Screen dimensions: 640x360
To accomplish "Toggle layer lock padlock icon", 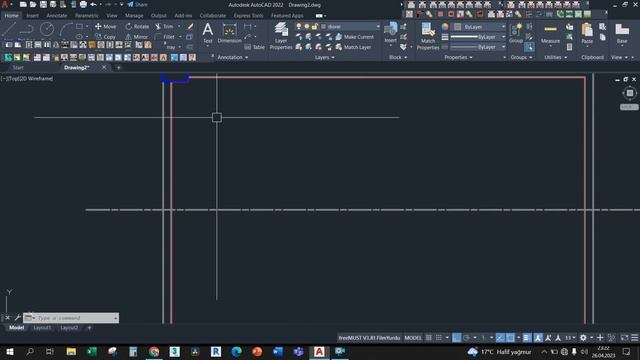I will (x=314, y=27).
